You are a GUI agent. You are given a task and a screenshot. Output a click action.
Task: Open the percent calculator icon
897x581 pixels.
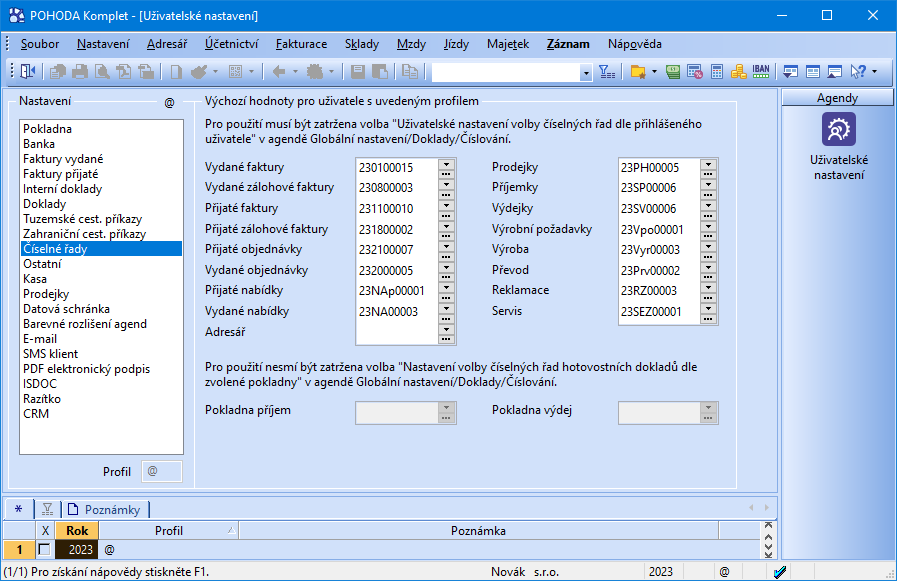694,71
